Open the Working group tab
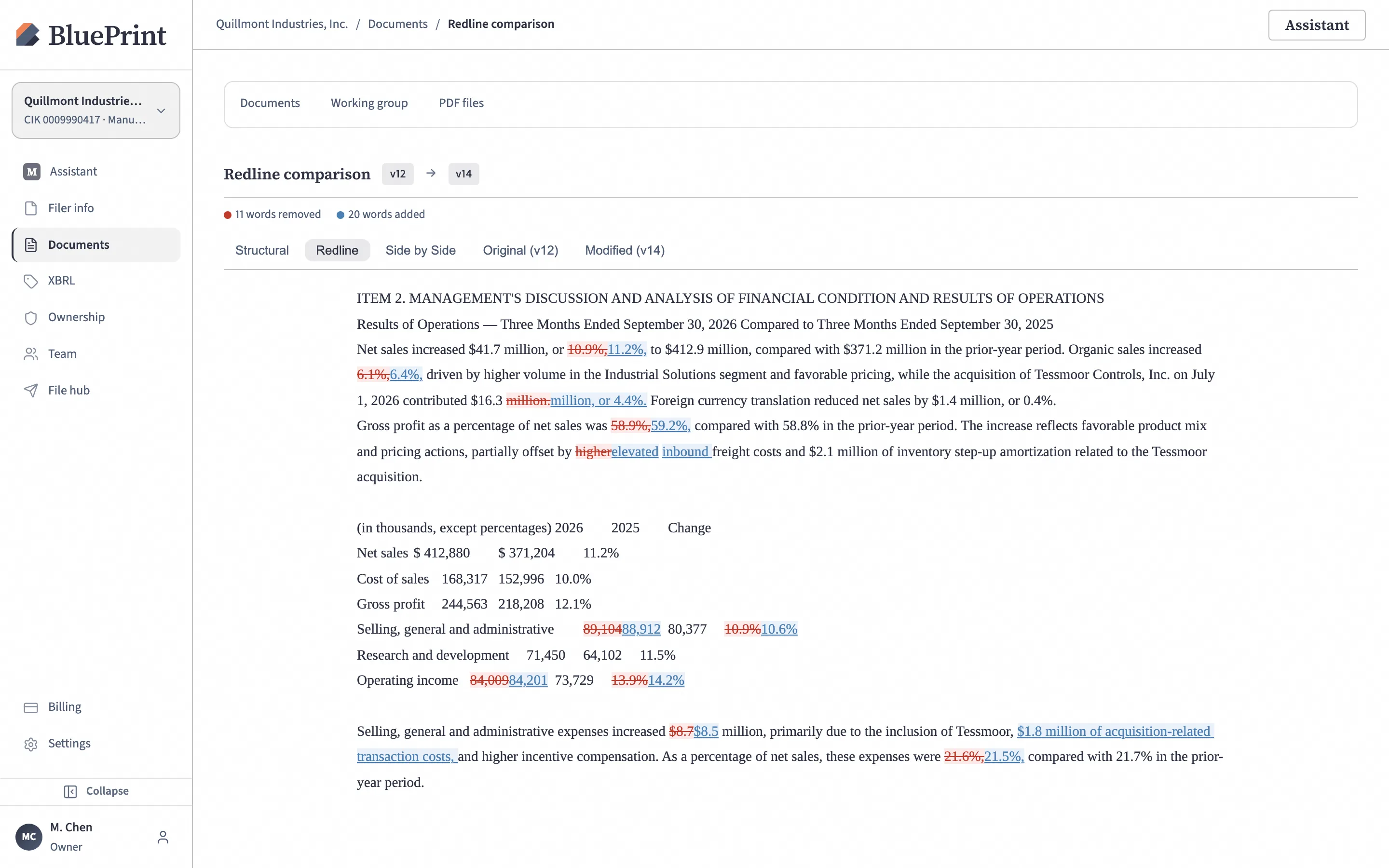1389x868 pixels. coord(369,103)
